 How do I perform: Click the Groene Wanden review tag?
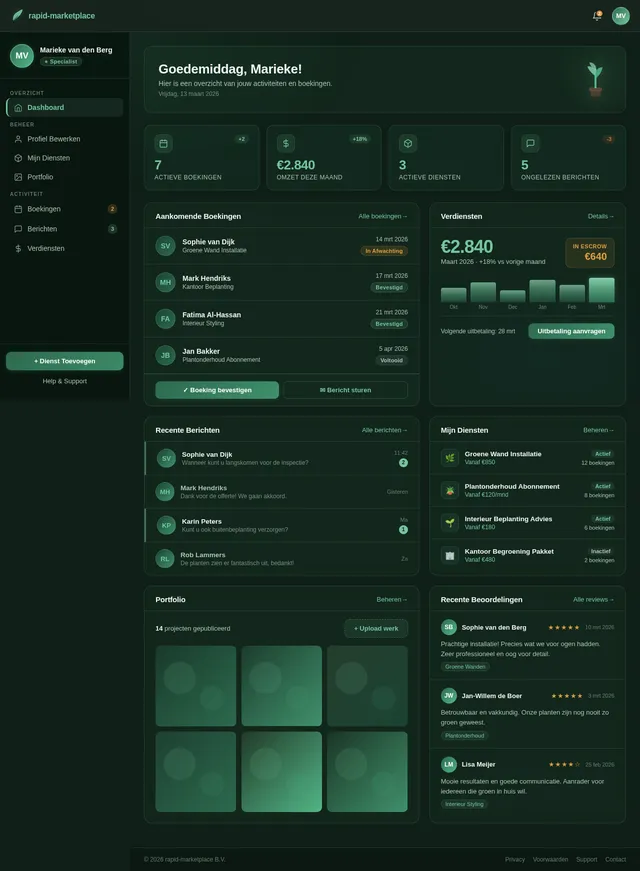tap(465, 667)
